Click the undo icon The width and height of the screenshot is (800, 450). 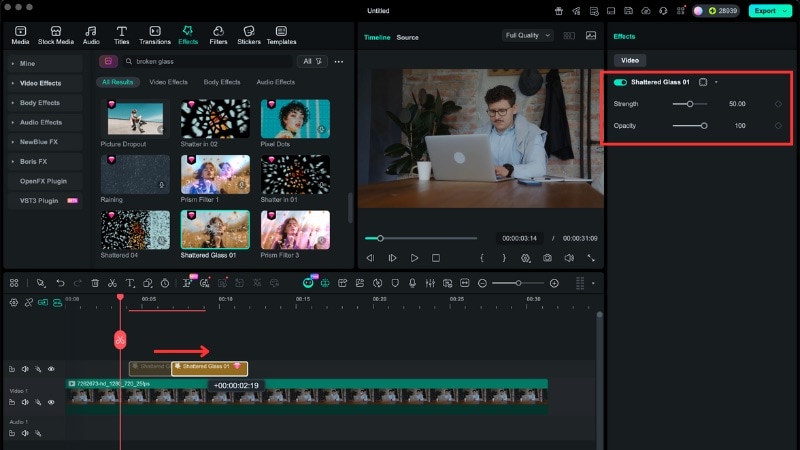click(x=60, y=283)
